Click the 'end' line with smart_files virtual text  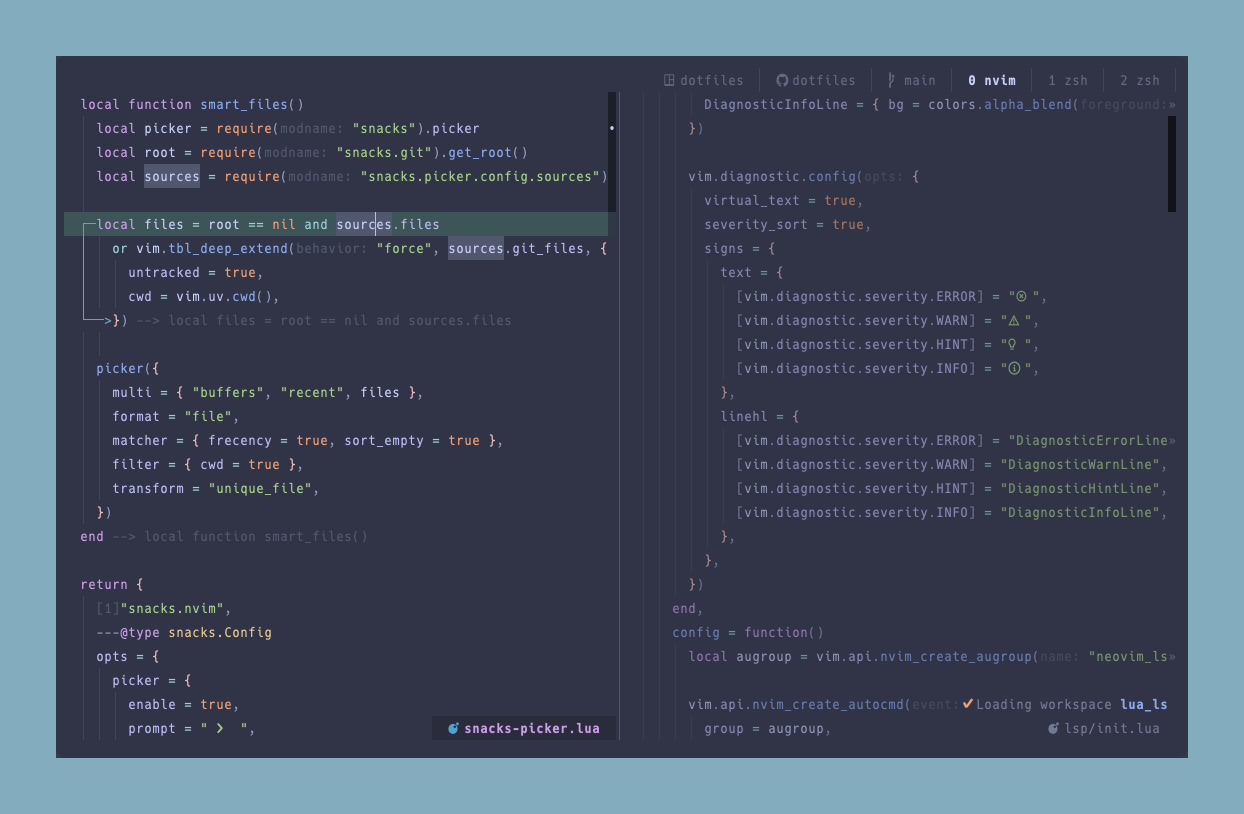pyautogui.click(x=224, y=536)
